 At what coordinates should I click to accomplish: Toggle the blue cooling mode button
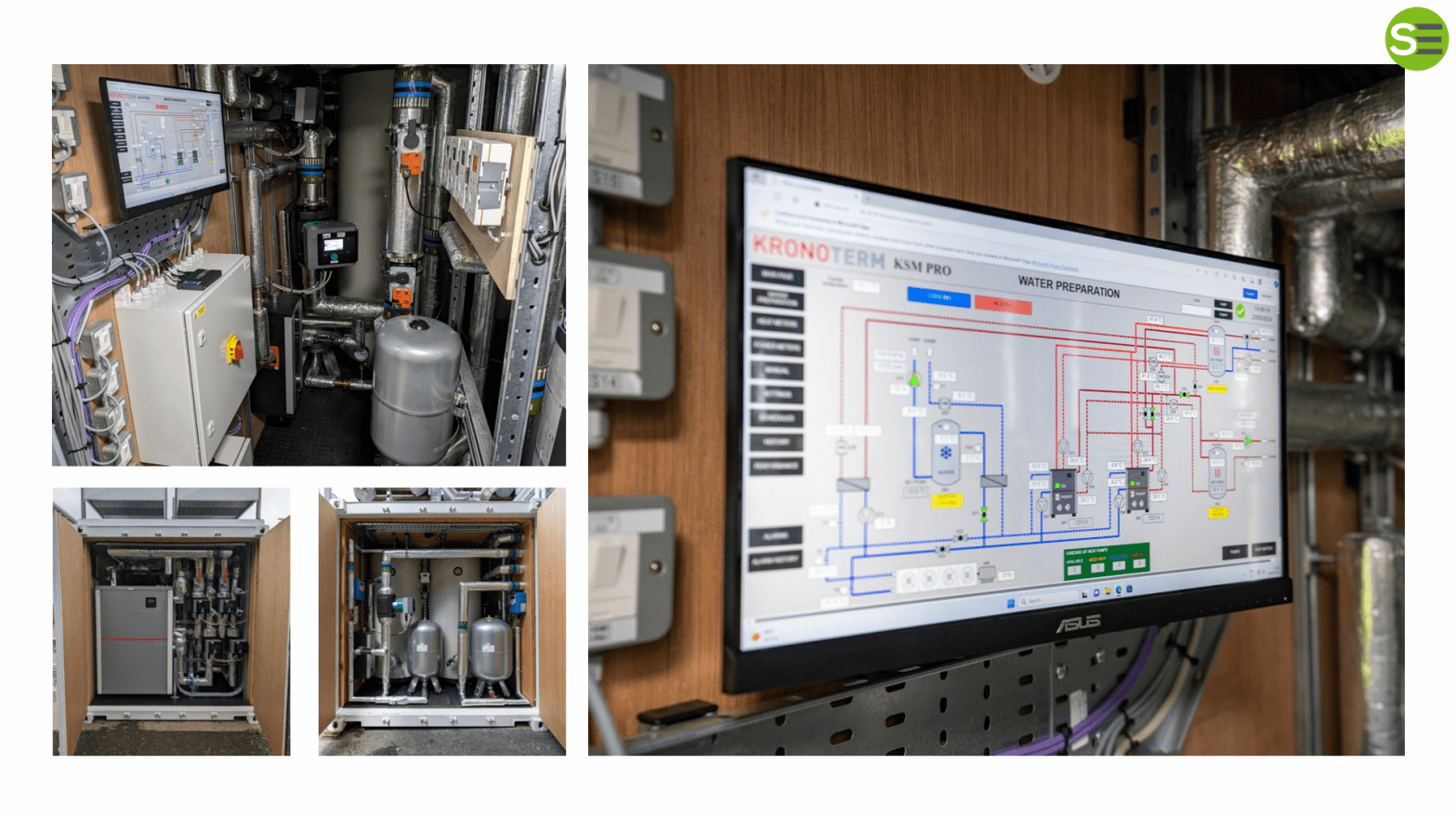pos(938,297)
